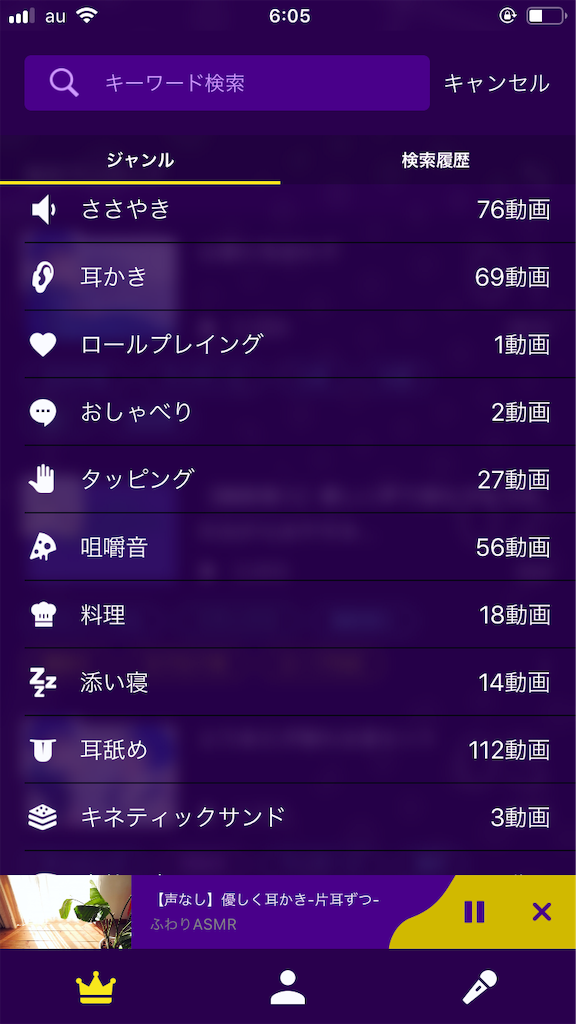
Task: Open the crown ranking tab
Action: tap(96, 987)
